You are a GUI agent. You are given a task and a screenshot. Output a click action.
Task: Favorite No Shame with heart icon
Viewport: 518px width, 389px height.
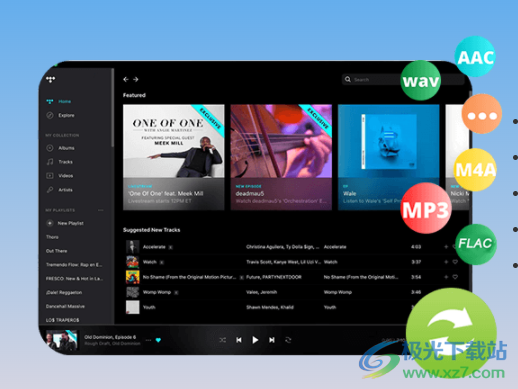455,277
